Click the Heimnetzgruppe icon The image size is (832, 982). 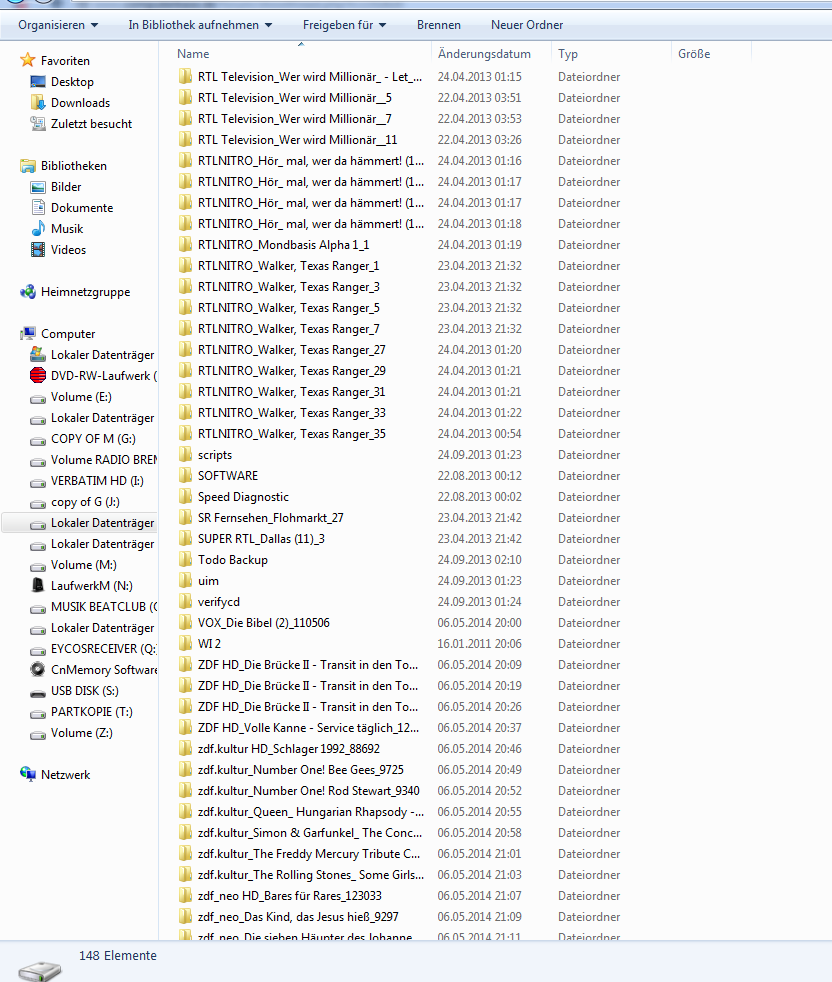tap(28, 292)
